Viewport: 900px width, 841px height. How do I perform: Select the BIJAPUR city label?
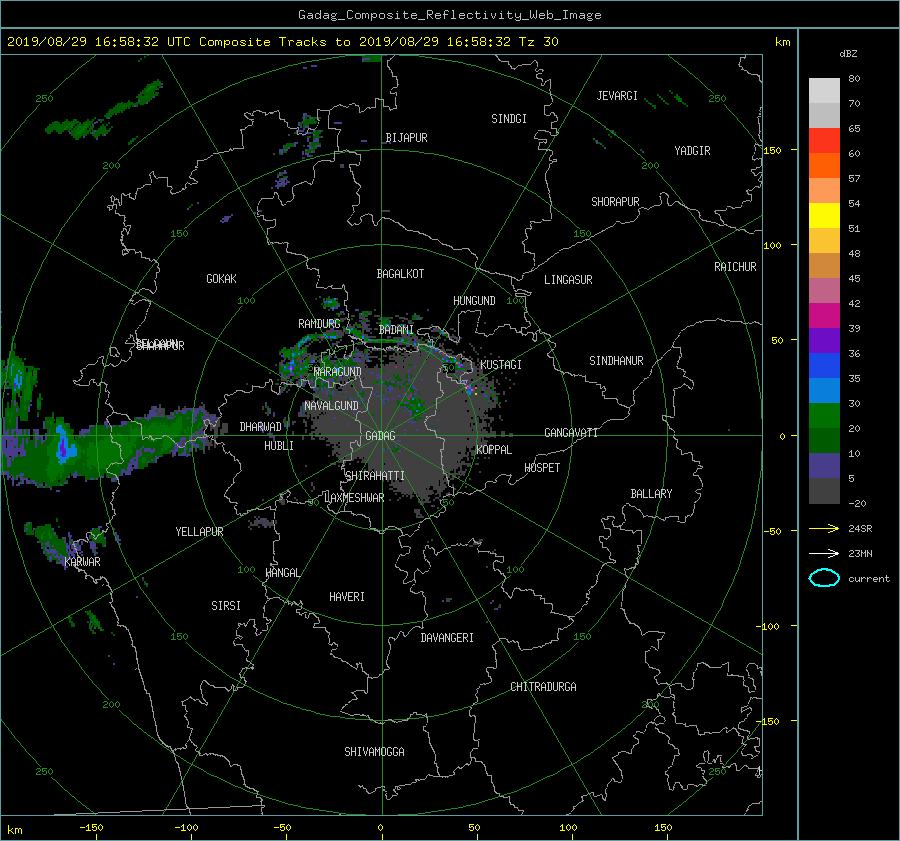[x=406, y=138]
